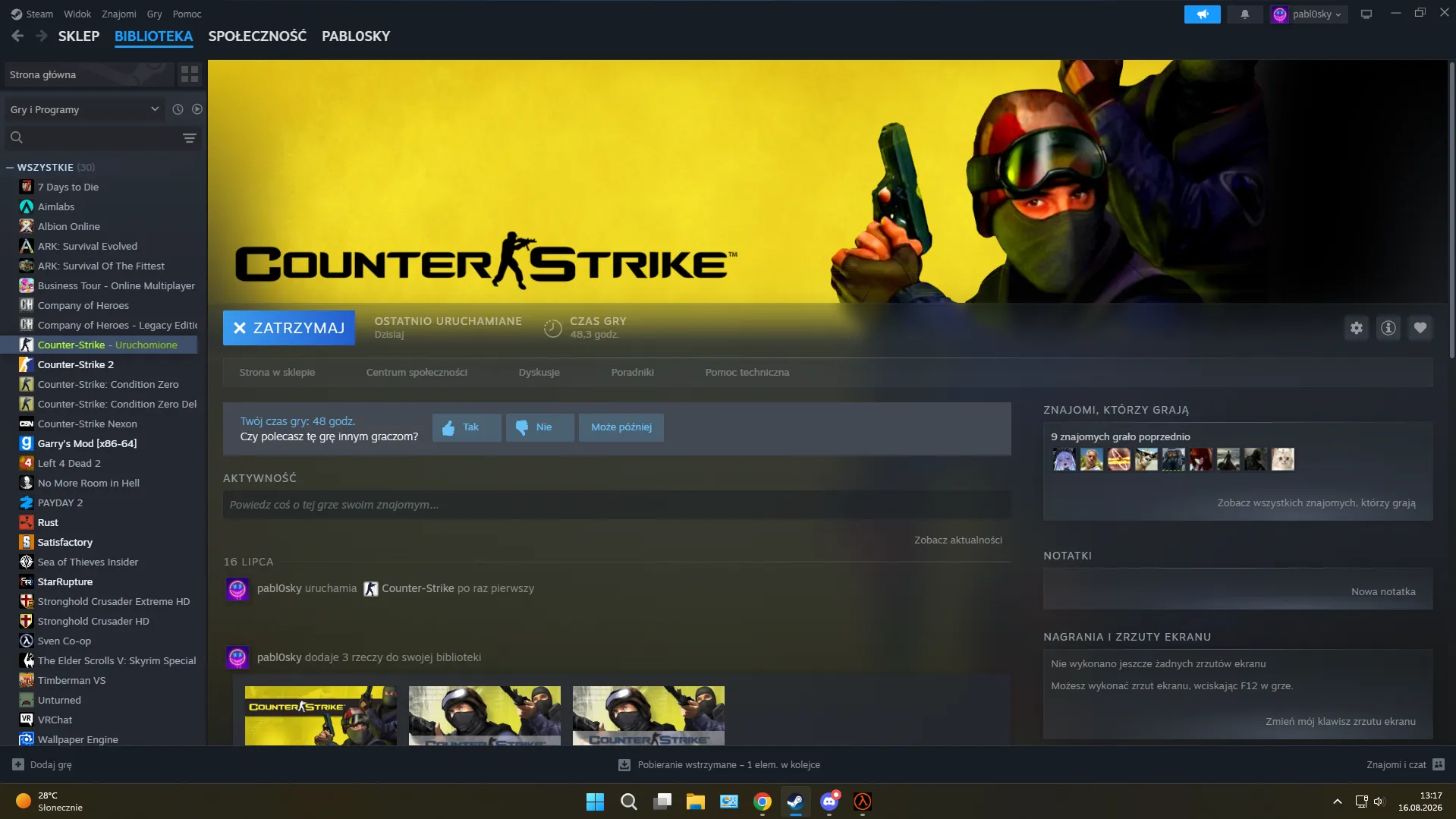Screen dimensions: 1456x819
Task: Recommend the game with Tak thumbs up
Action: pyautogui.click(x=467, y=427)
